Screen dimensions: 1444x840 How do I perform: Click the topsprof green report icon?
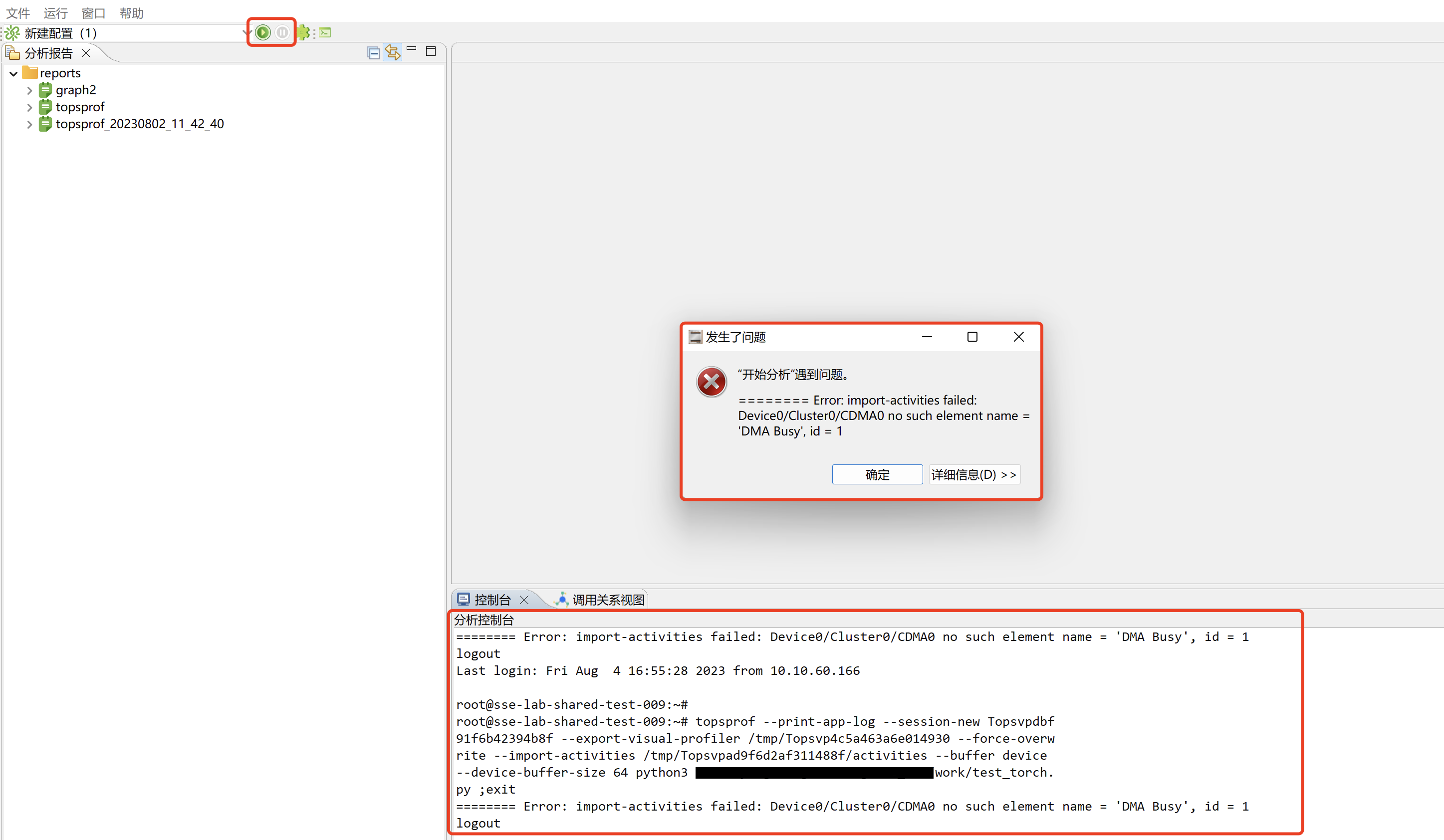45,107
